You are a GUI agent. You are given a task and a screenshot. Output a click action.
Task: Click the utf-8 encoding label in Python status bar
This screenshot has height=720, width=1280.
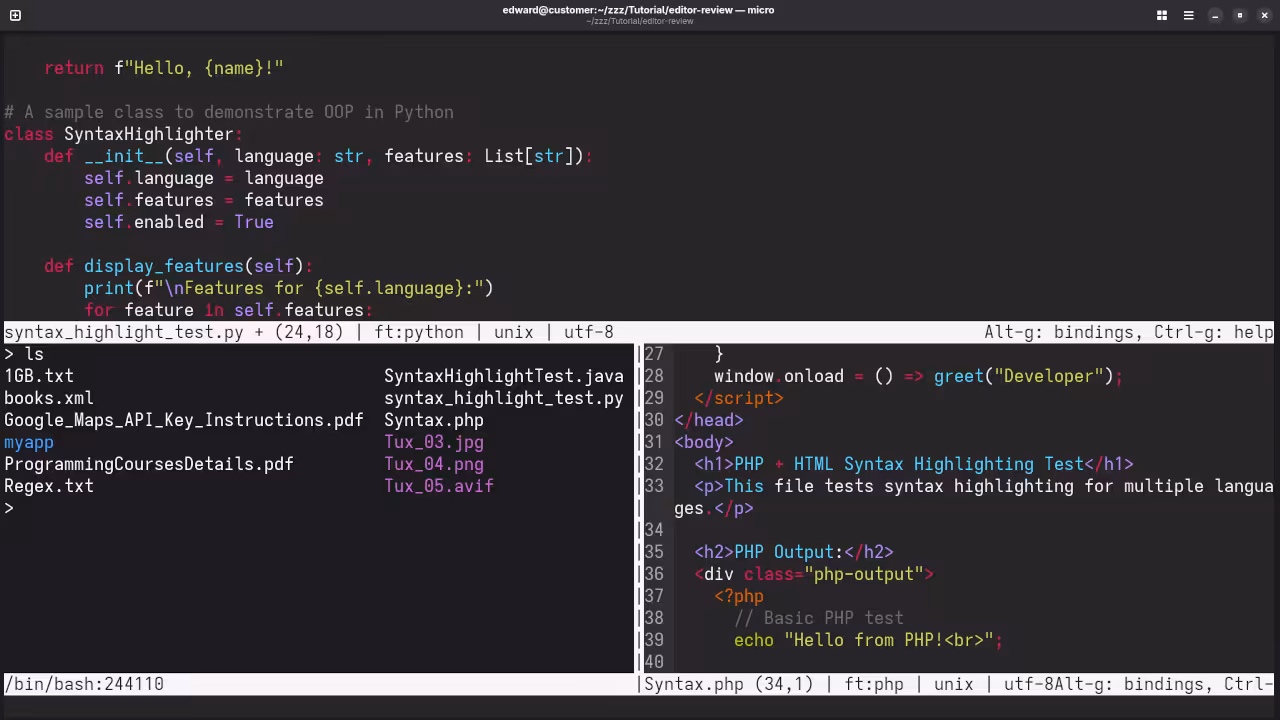point(588,332)
